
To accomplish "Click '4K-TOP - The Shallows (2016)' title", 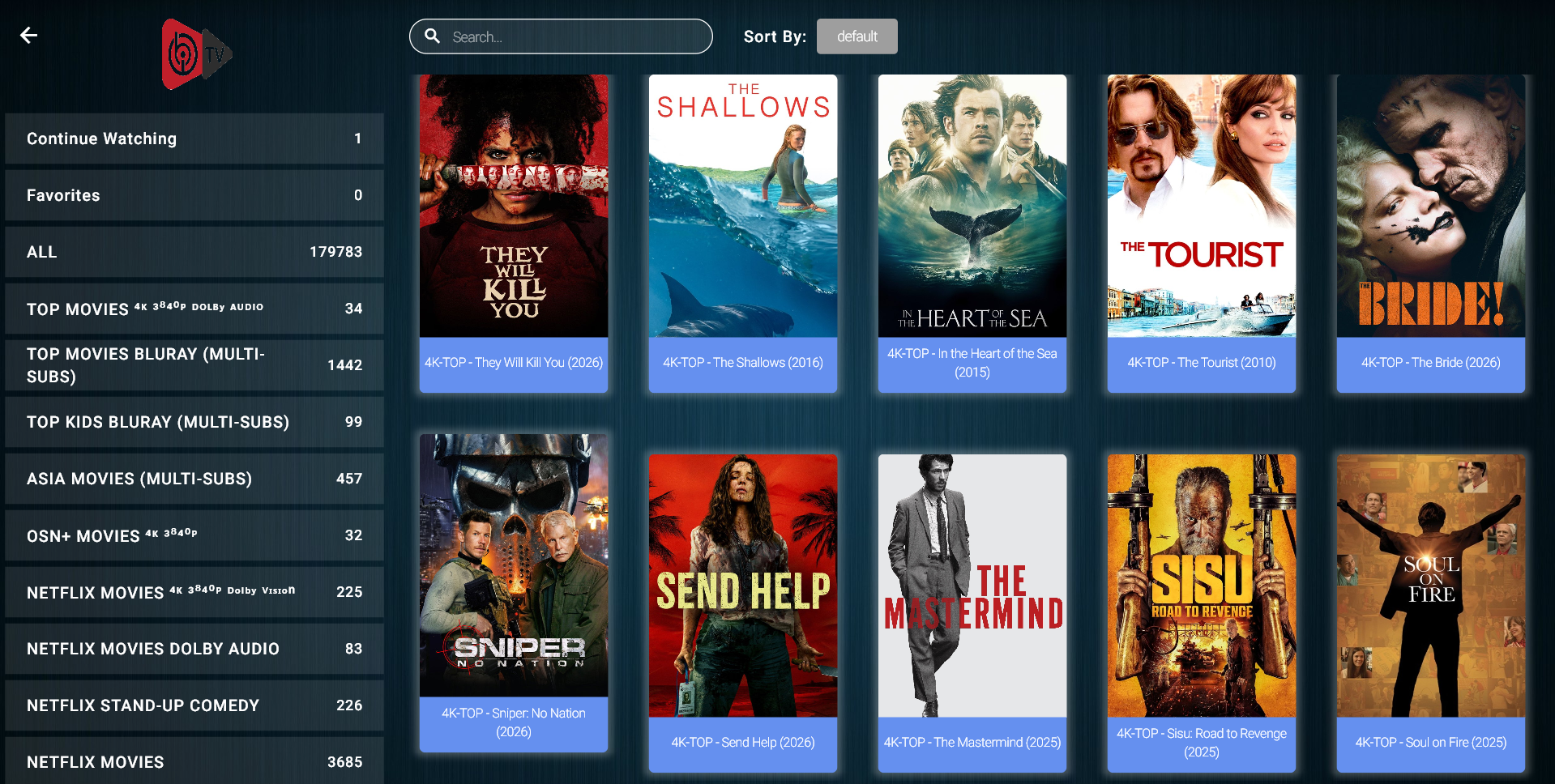I will click(743, 363).
